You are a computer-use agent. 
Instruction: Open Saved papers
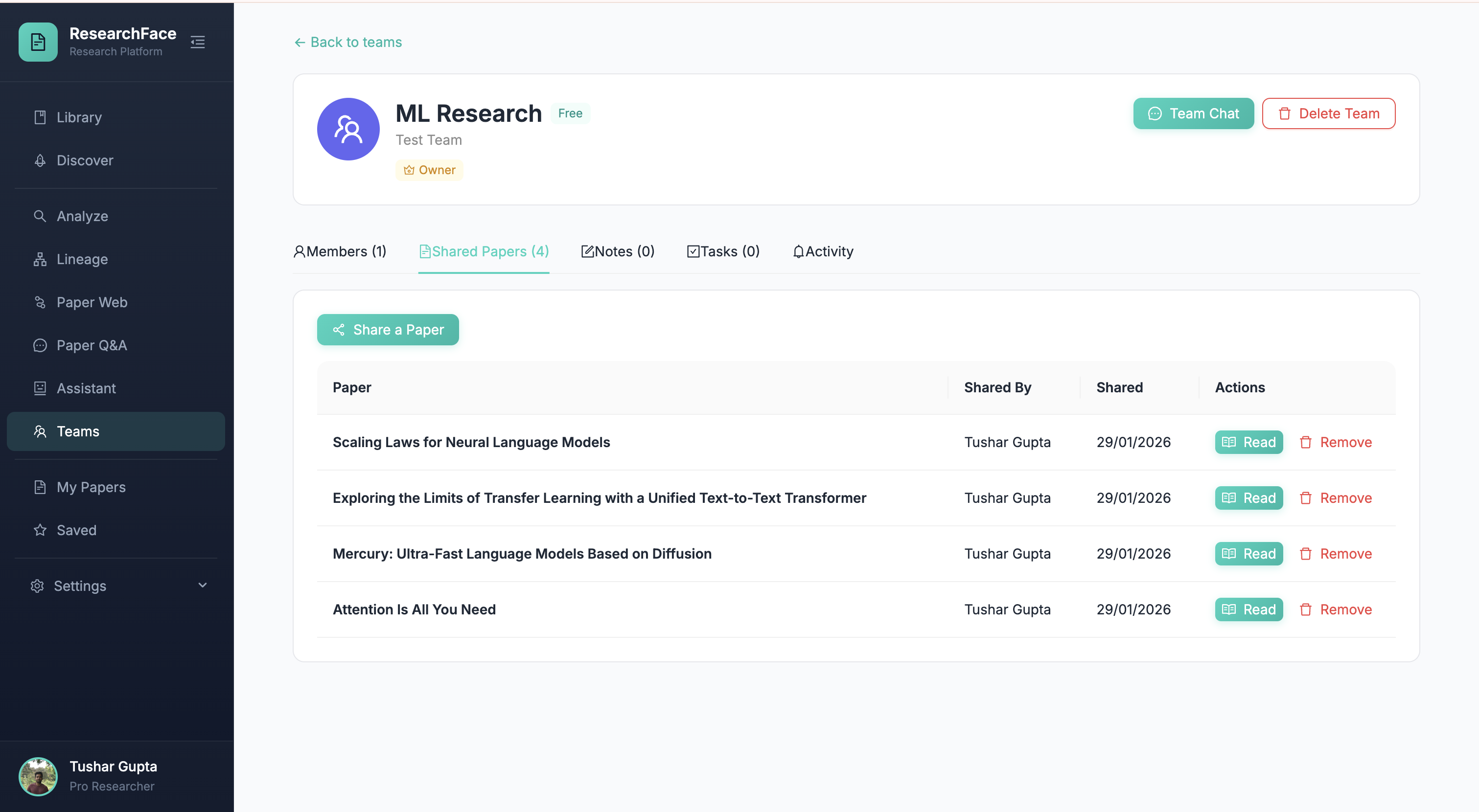76,530
